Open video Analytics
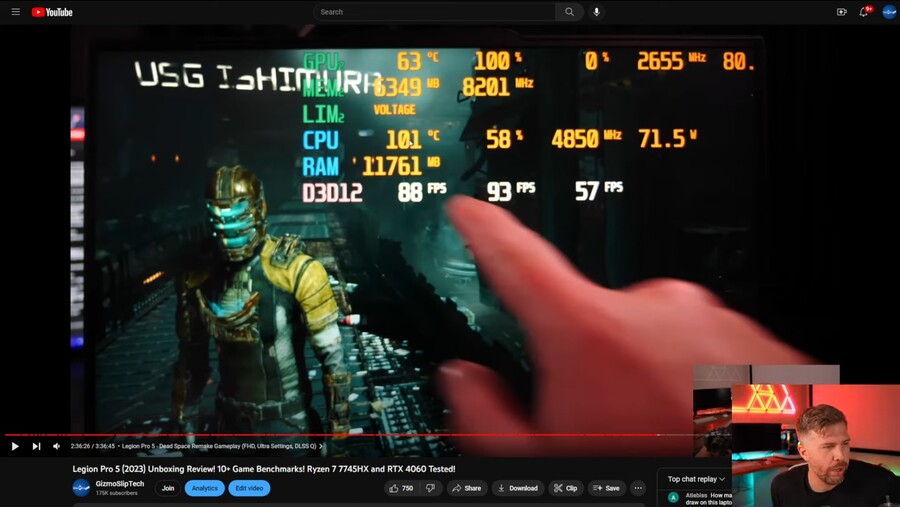900x507 pixels. (204, 488)
